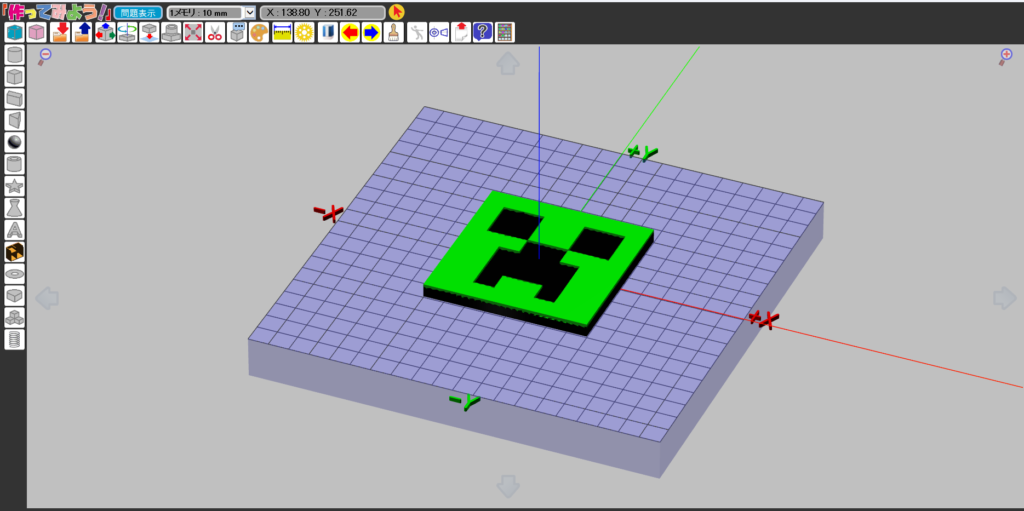
Task: Click the 作ってみよう! logo
Action: point(55,12)
